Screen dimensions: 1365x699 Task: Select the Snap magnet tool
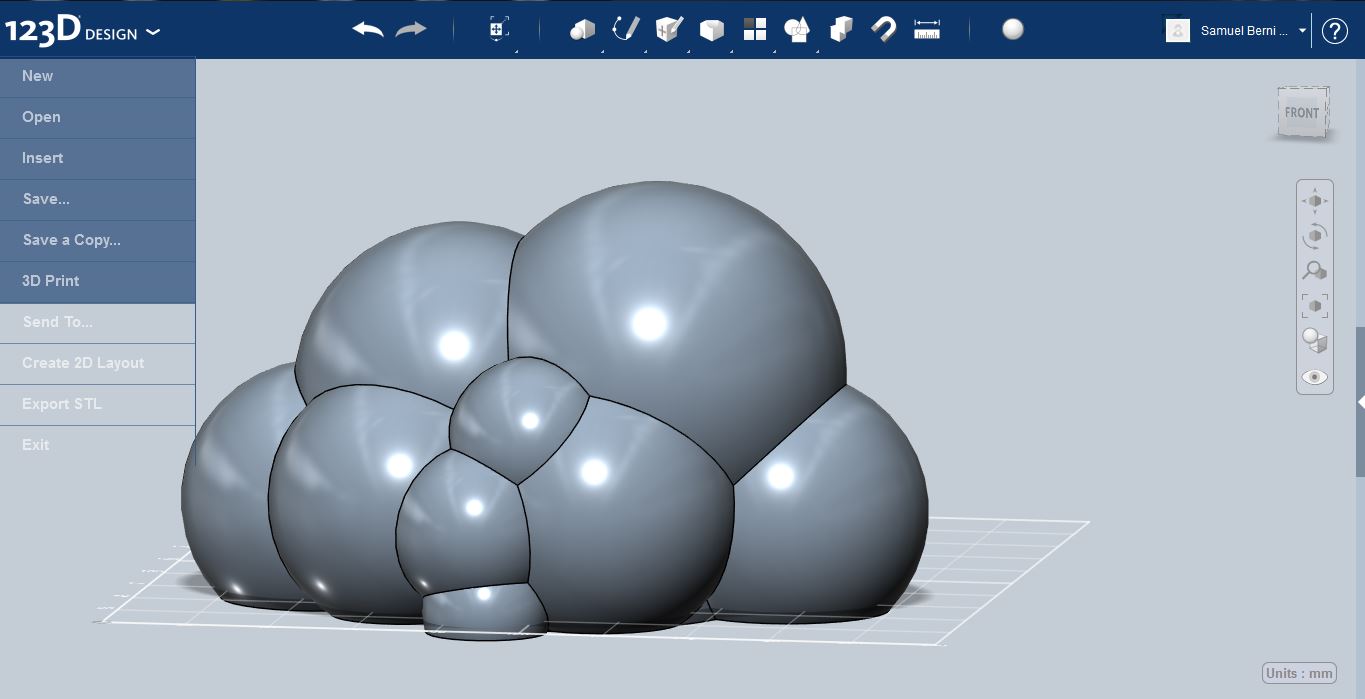pos(883,29)
